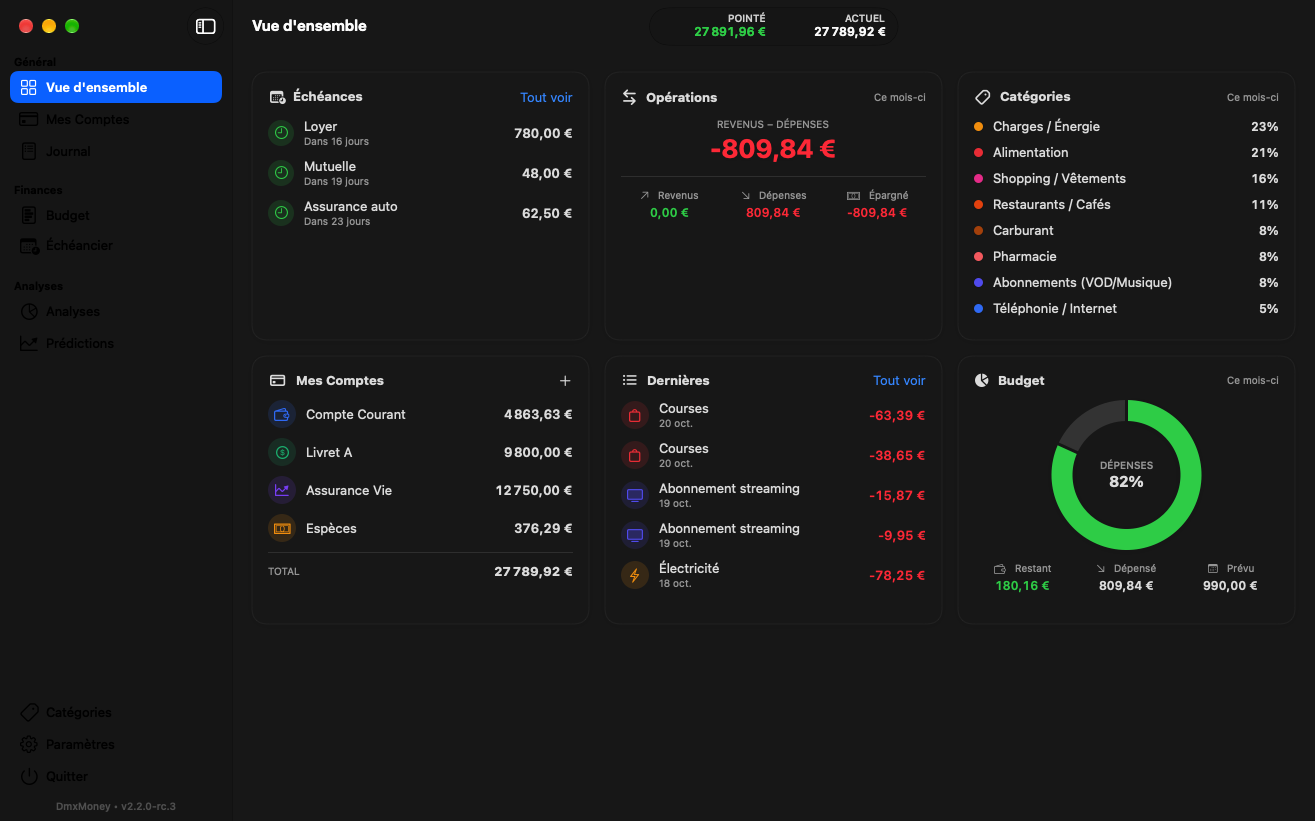Add an account with the plus button

[x=565, y=381]
